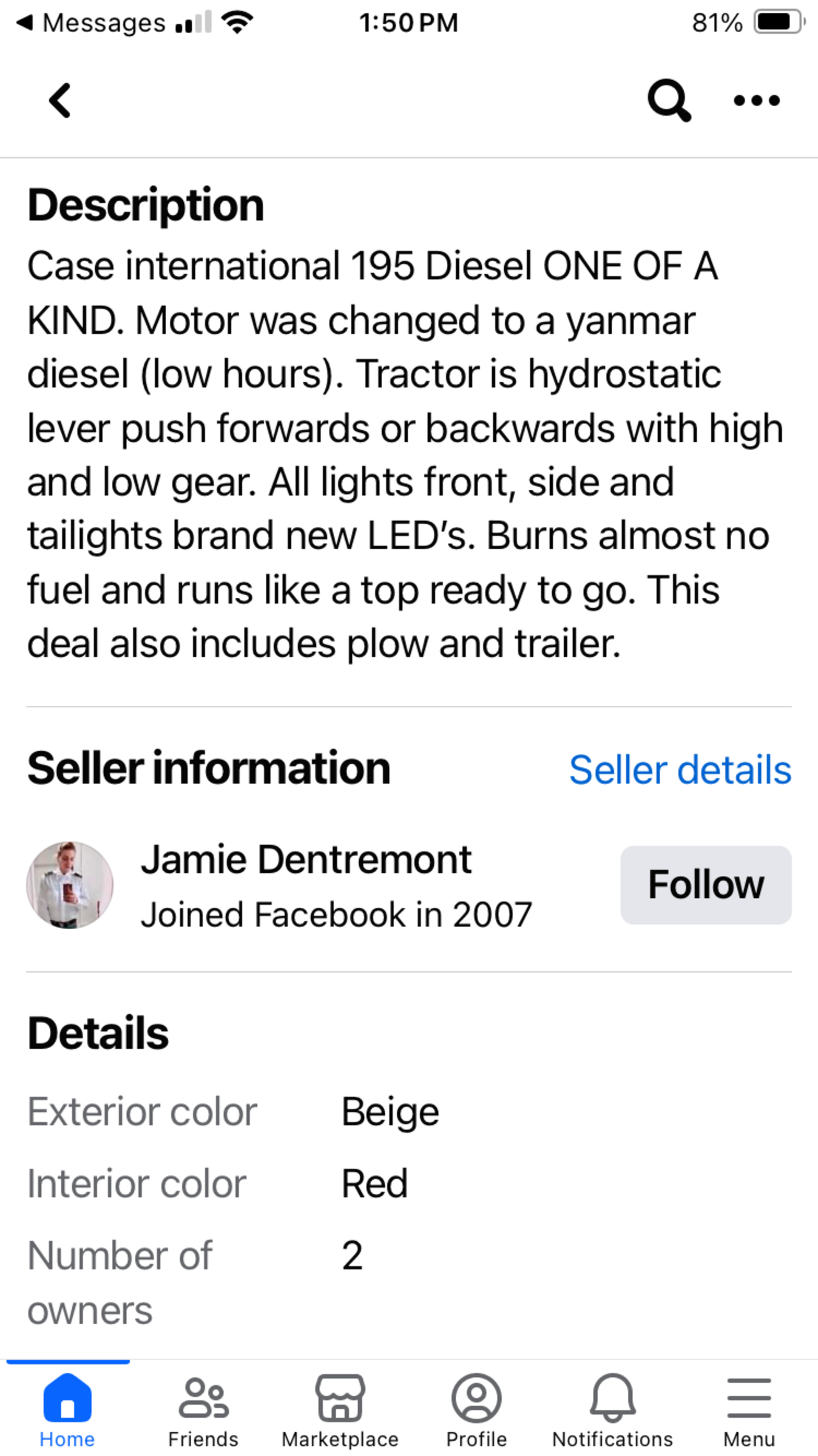The width and height of the screenshot is (818, 1456).
Task: Tap Jamie Dentremont's profile picture
Action: click(x=70, y=885)
